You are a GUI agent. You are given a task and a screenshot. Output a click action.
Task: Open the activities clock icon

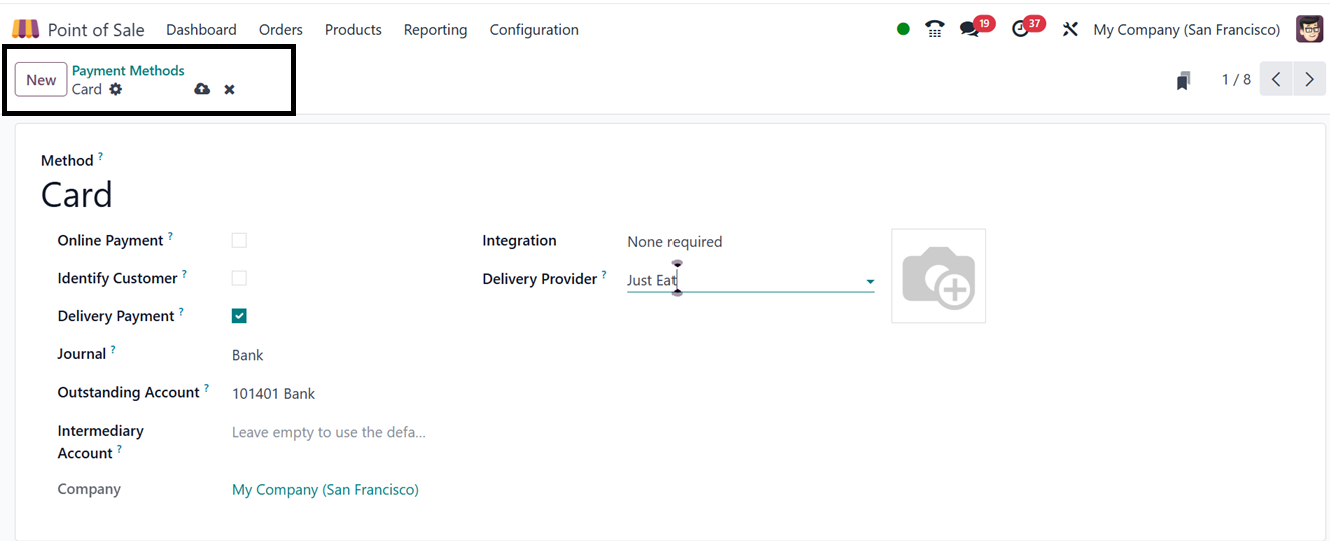pos(1020,29)
